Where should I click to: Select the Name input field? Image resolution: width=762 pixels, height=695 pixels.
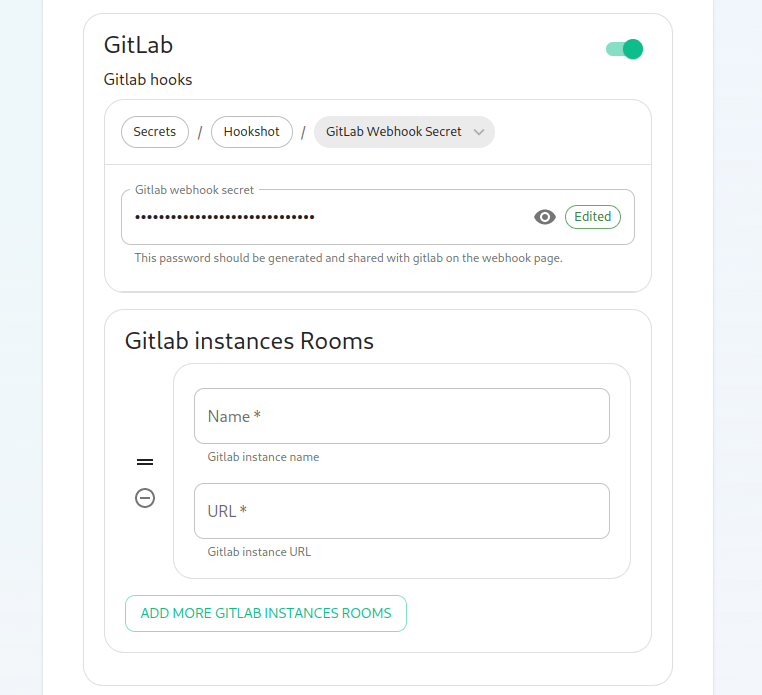401,416
